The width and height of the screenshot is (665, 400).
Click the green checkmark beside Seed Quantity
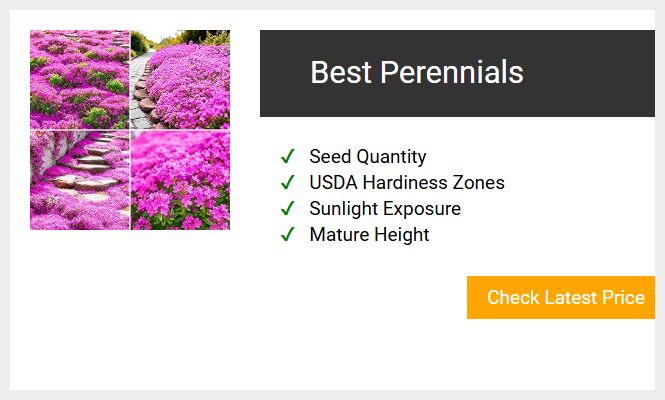point(288,157)
